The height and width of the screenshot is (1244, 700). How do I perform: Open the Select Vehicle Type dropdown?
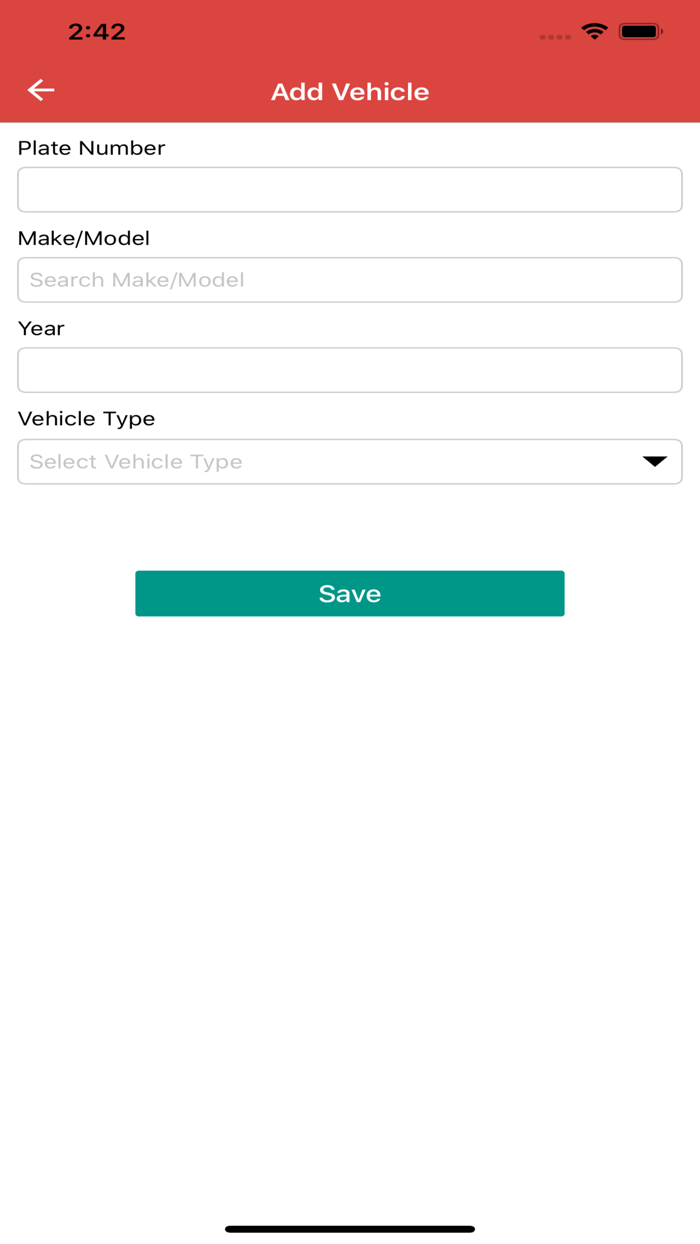click(349, 461)
